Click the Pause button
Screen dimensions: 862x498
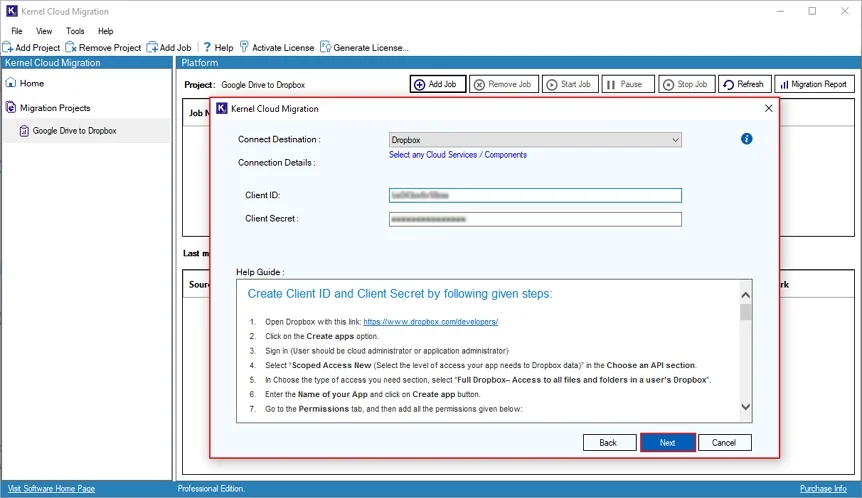pos(628,84)
